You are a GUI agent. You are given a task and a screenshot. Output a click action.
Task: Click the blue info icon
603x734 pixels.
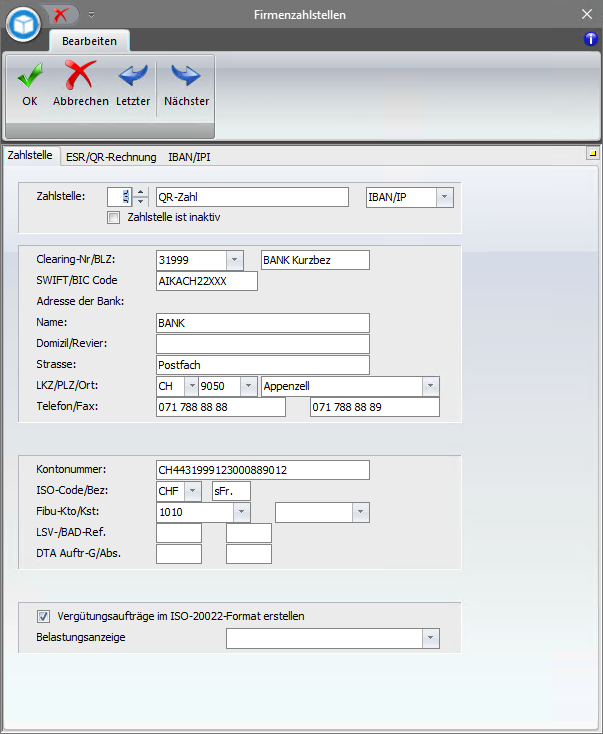coord(590,39)
